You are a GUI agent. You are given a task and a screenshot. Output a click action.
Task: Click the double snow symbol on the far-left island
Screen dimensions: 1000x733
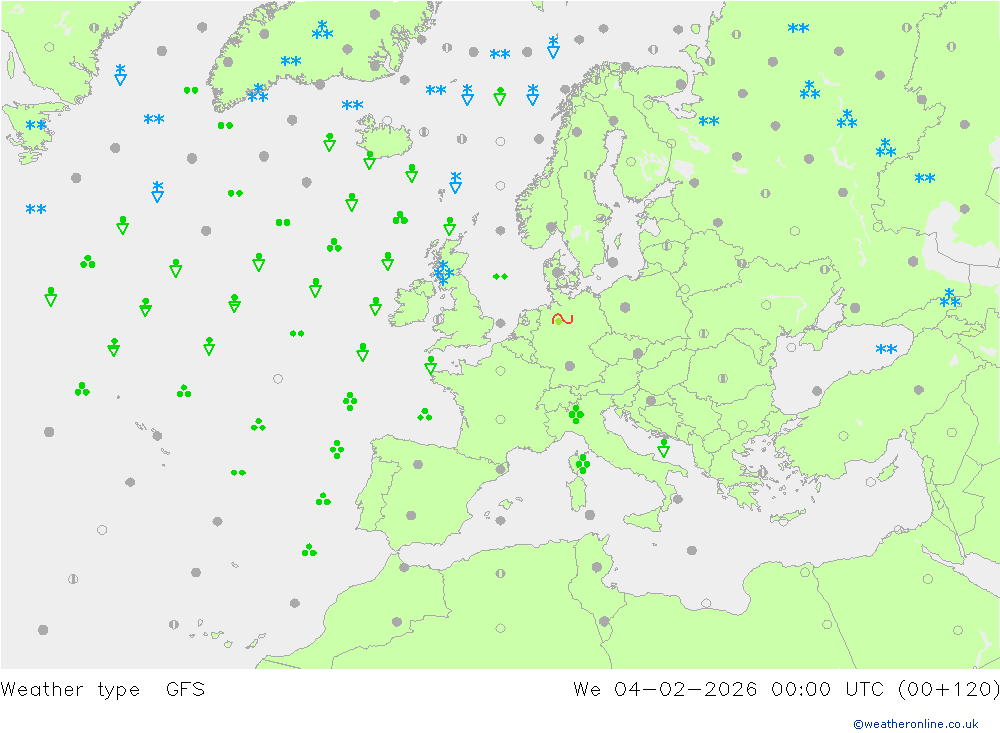tap(36, 124)
